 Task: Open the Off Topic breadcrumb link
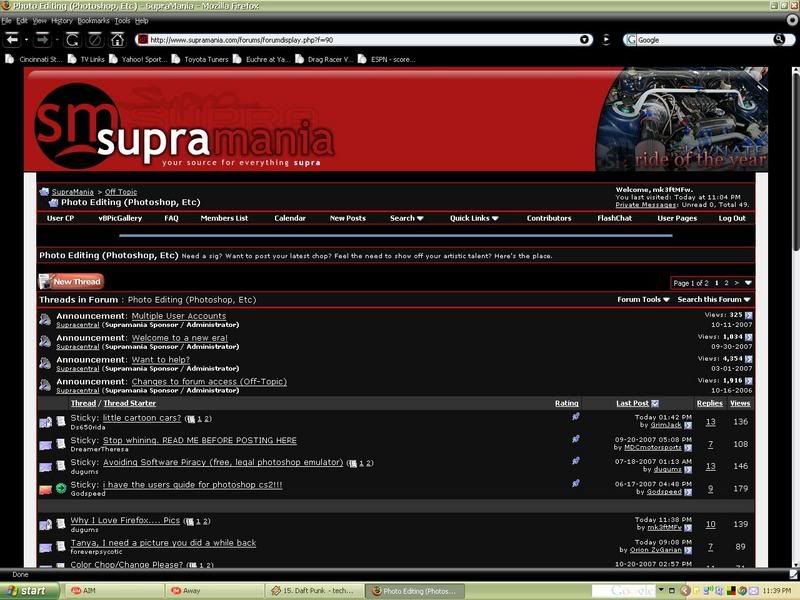pyautogui.click(x=121, y=192)
